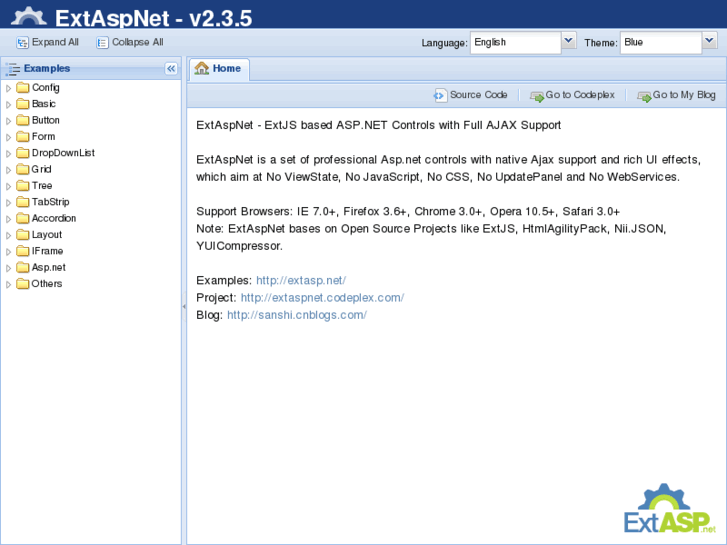Viewport: 727px width, 545px height.
Task: Open the Theme dropdown arrow
Action: [x=709, y=41]
